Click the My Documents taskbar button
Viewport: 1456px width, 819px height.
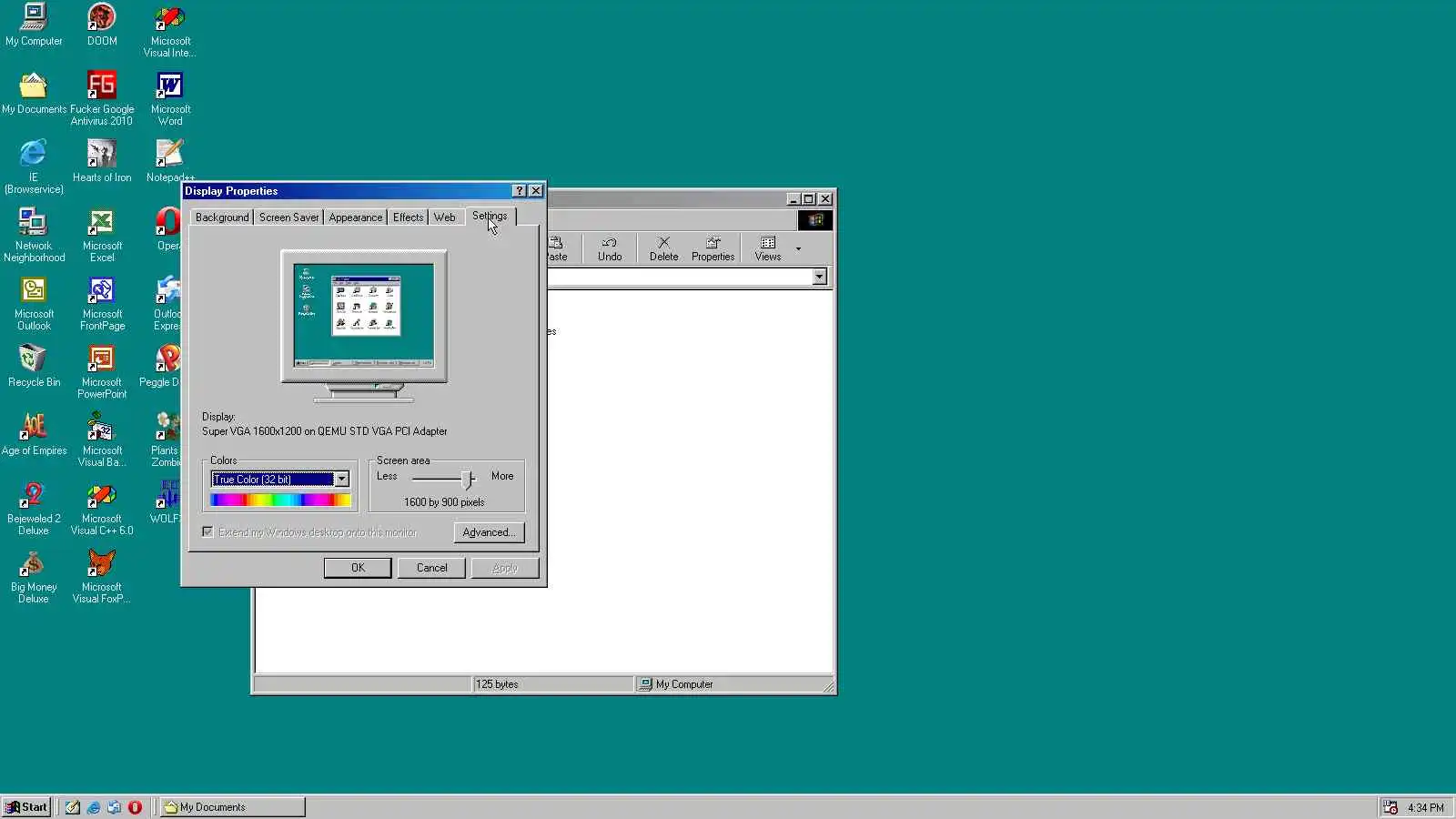[233, 807]
